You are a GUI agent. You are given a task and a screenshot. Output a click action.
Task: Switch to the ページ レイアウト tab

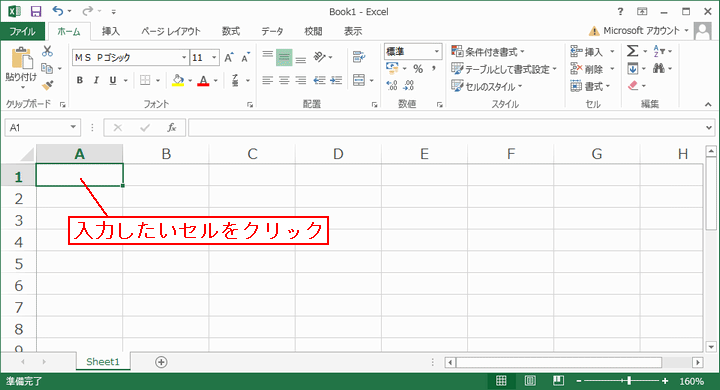171,31
